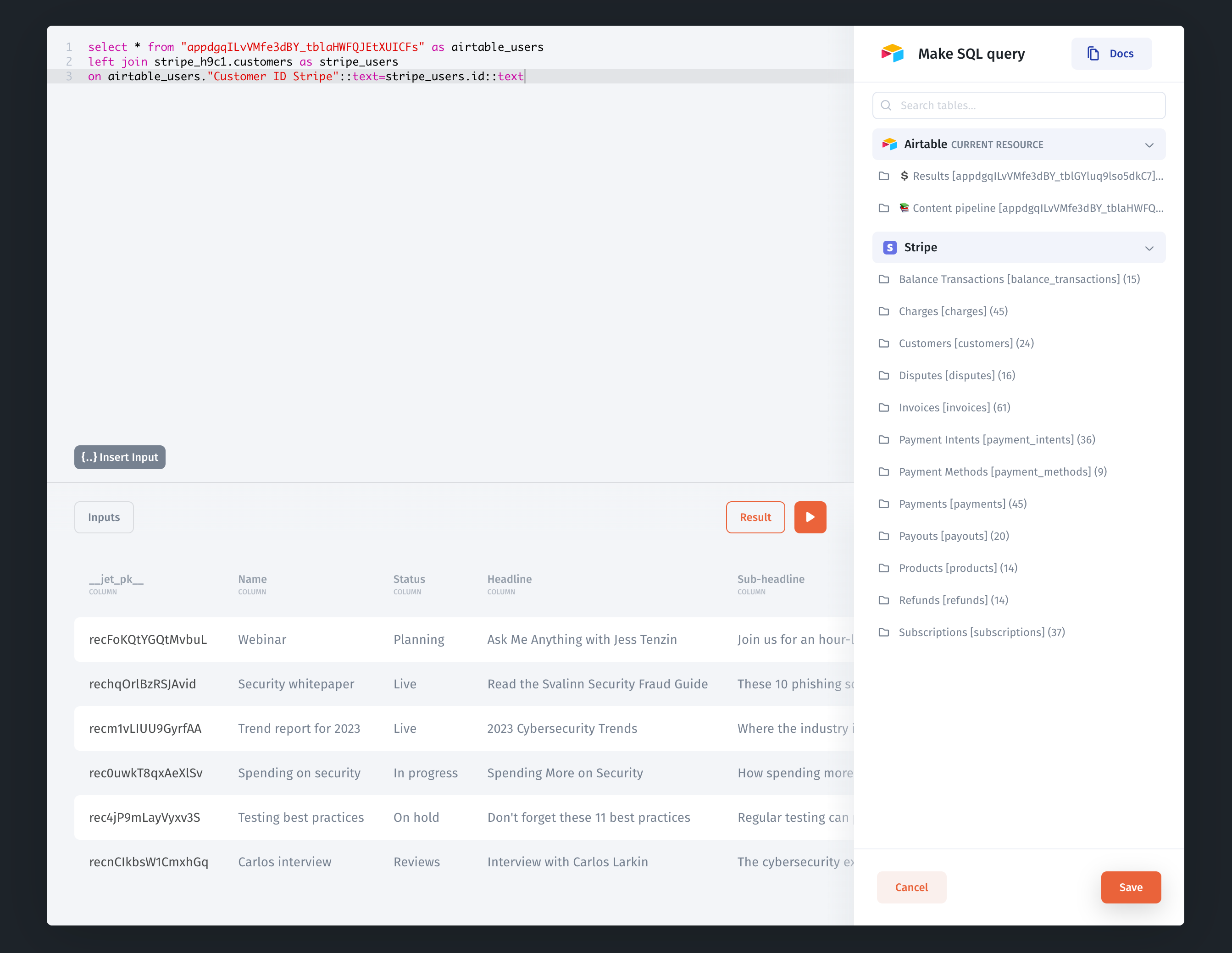Switch to the Result tab
This screenshot has height=953, width=1232.
[755, 517]
